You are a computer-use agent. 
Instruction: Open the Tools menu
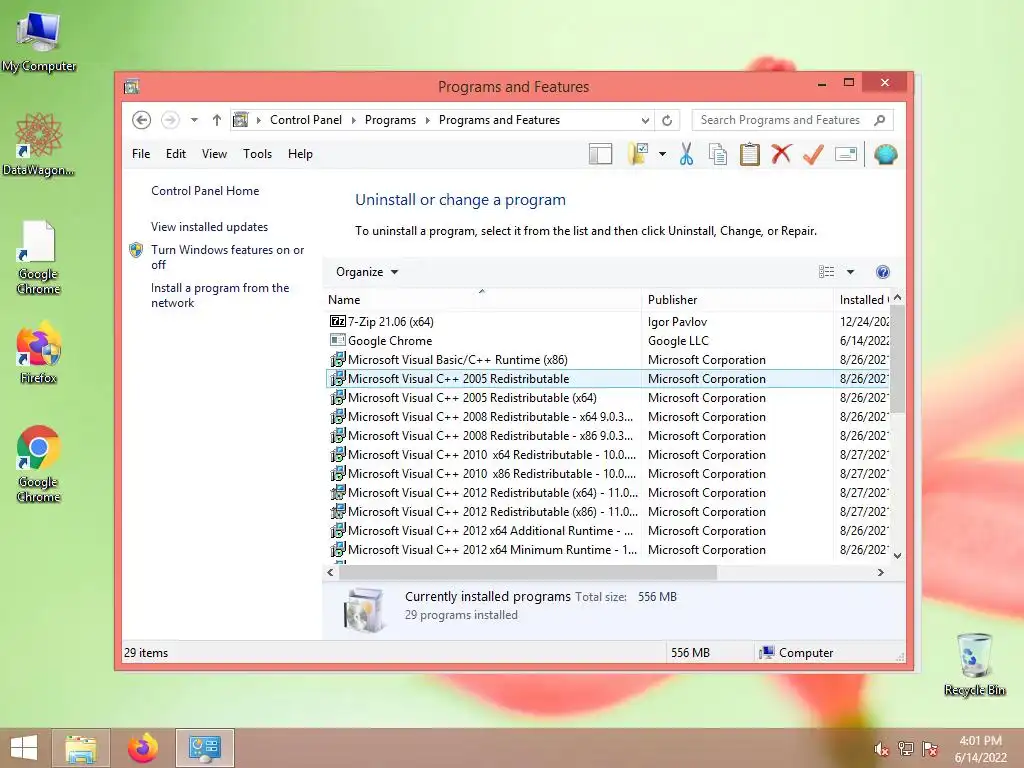point(257,154)
